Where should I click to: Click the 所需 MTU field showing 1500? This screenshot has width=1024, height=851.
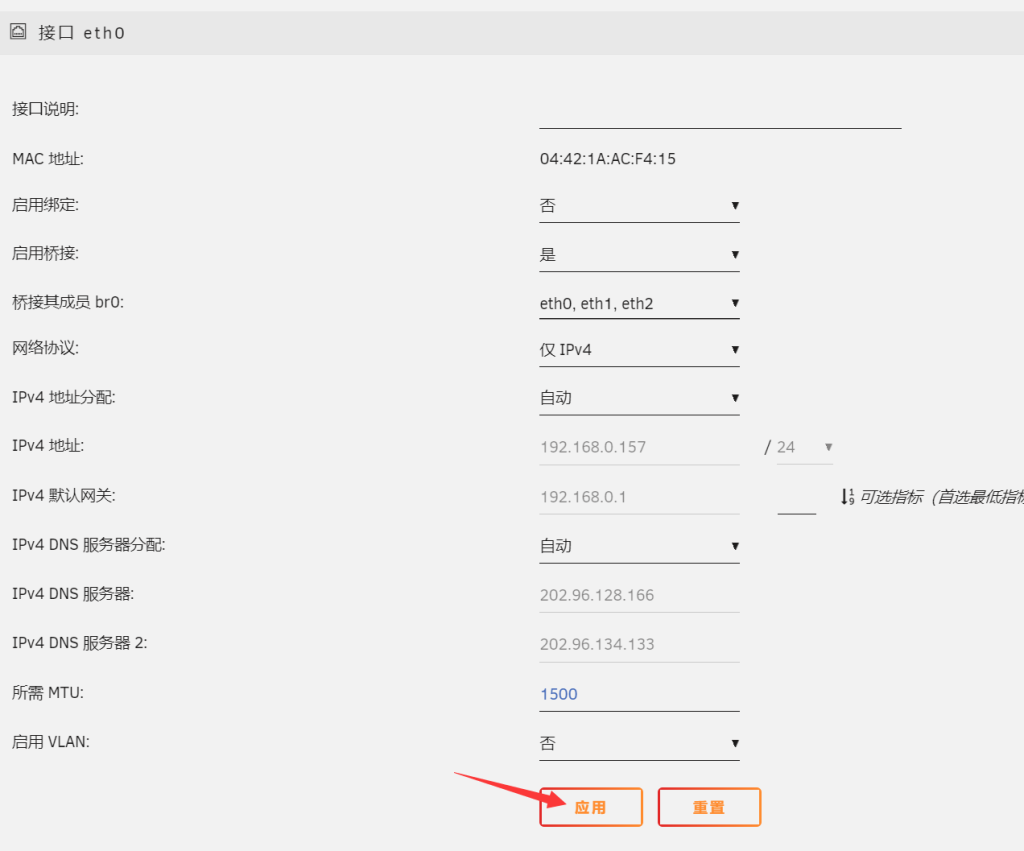[638, 694]
